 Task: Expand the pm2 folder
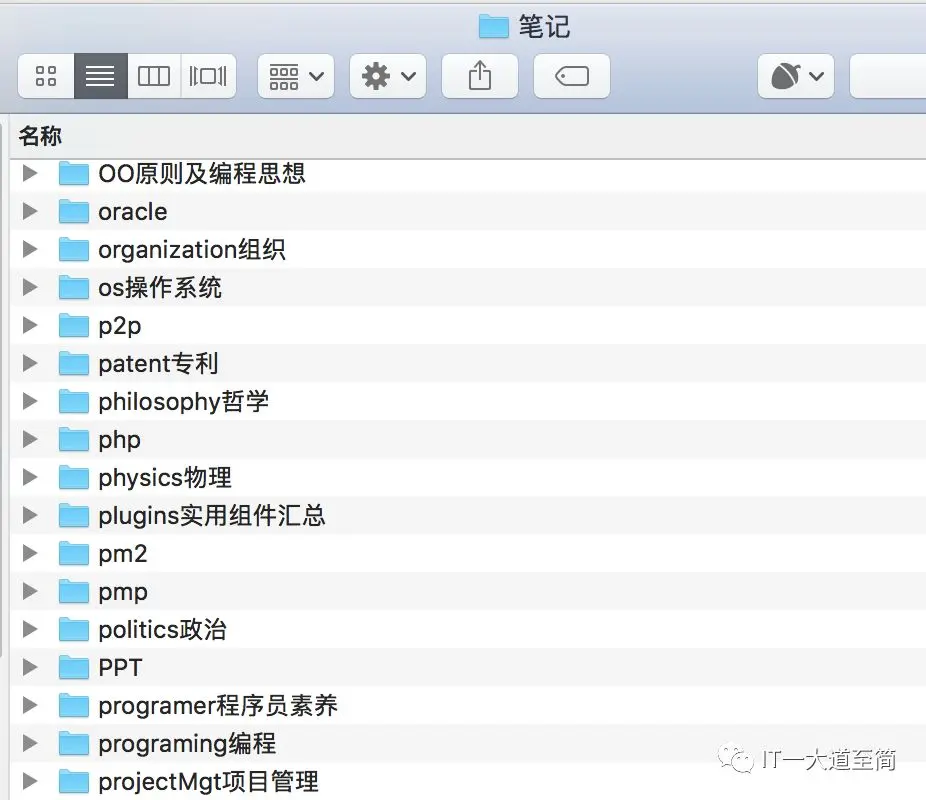[30, 553]
